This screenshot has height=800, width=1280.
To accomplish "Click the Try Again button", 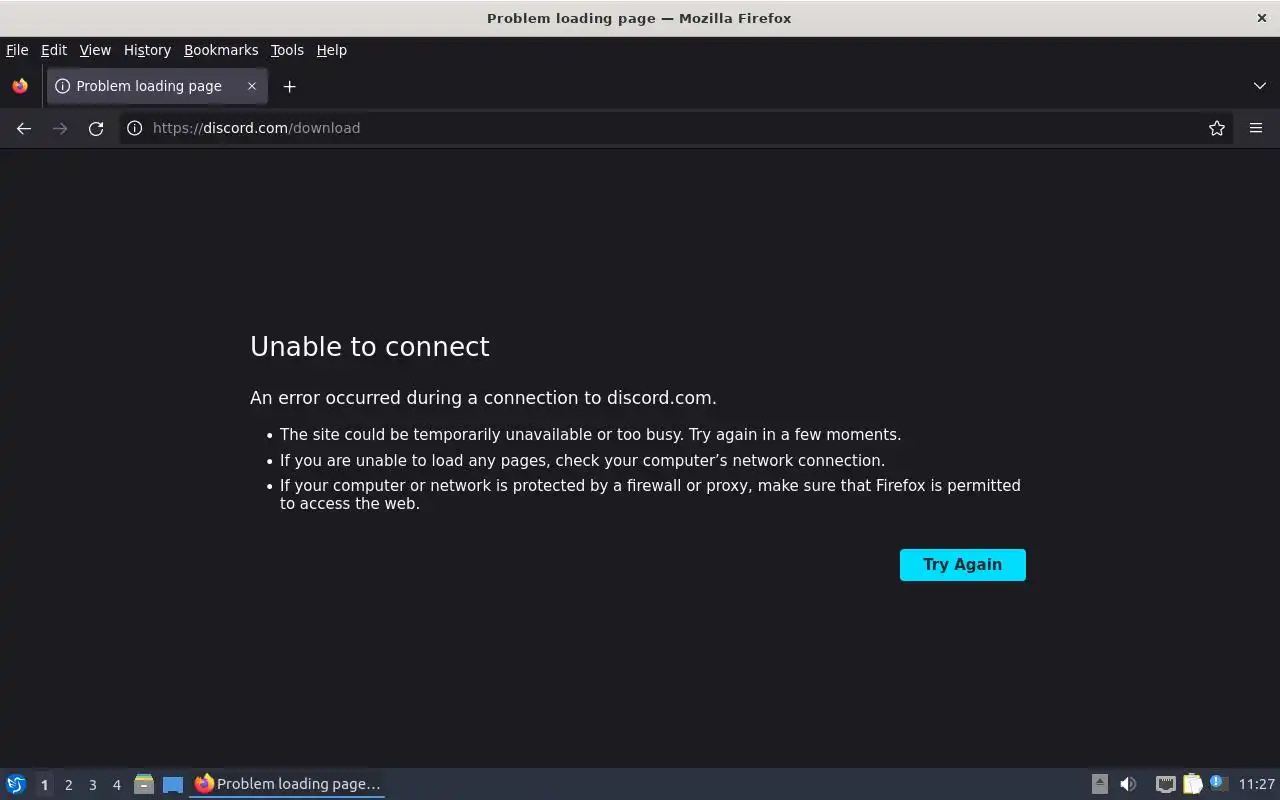I will pyautogui.click(x=962, y=565).
